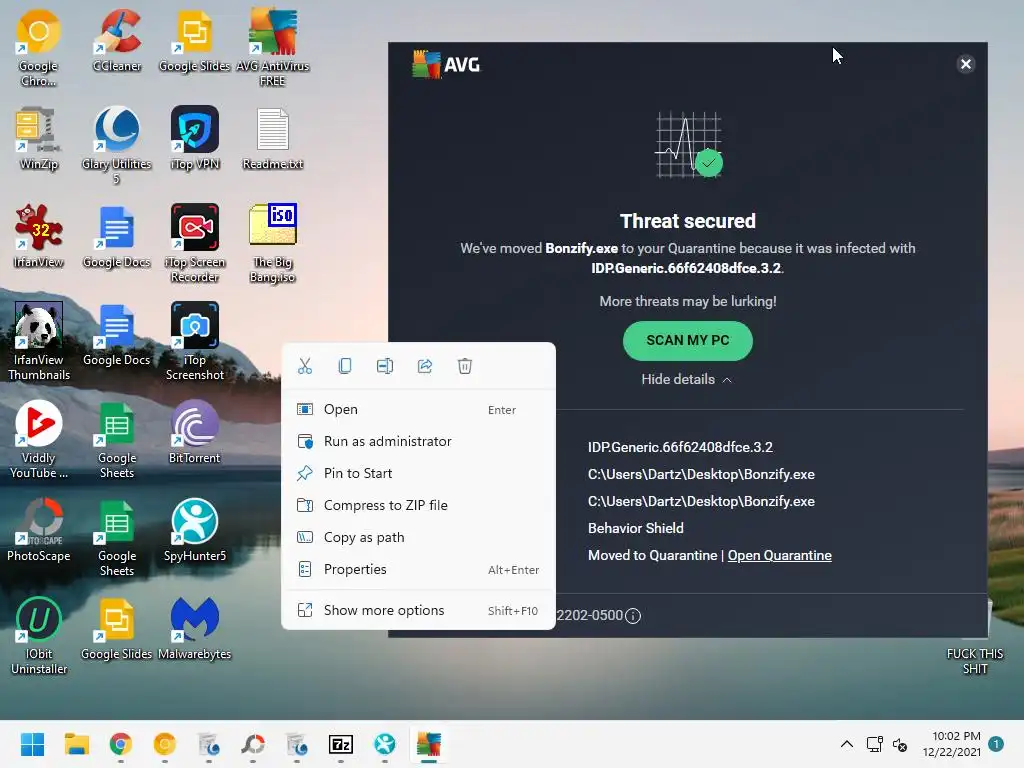This screenshot has height=768, width=1024.
Task: Select iTop Screenshot desktop icon
Action: coord(195,342)
